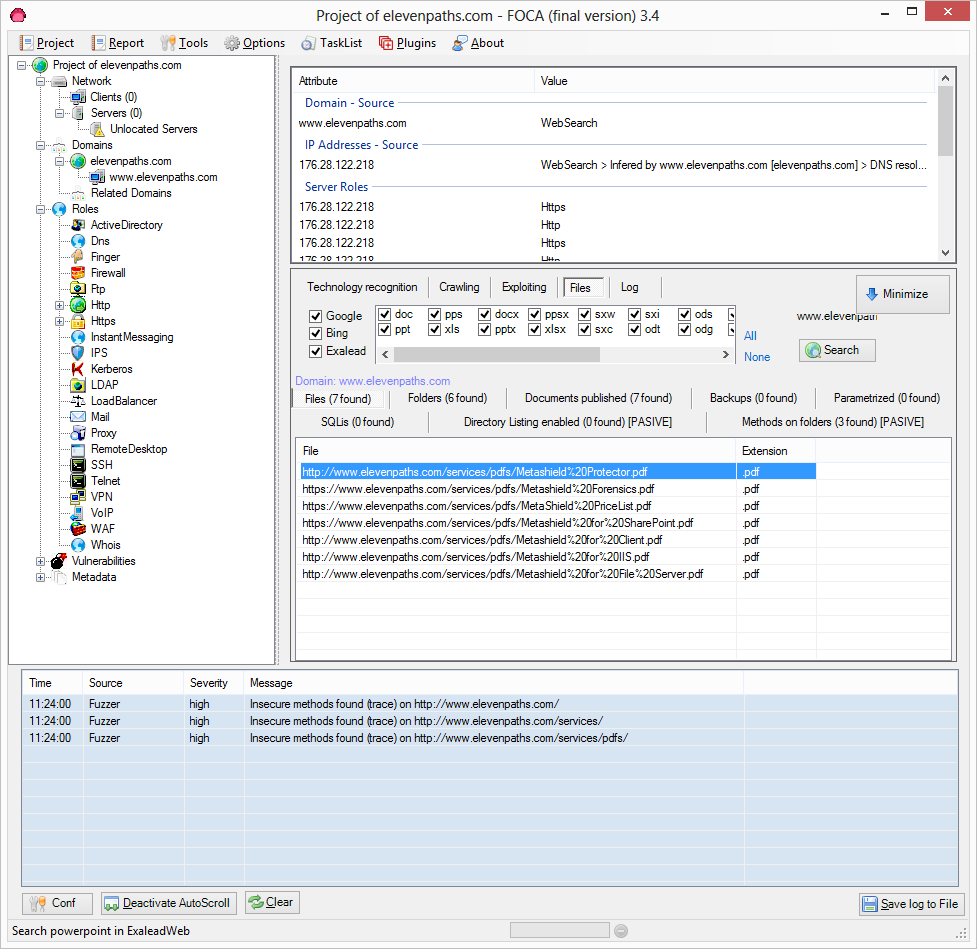977x949 pixels.
Task: Collapse the Domains tree node
Action: click(x=41, y=145)
